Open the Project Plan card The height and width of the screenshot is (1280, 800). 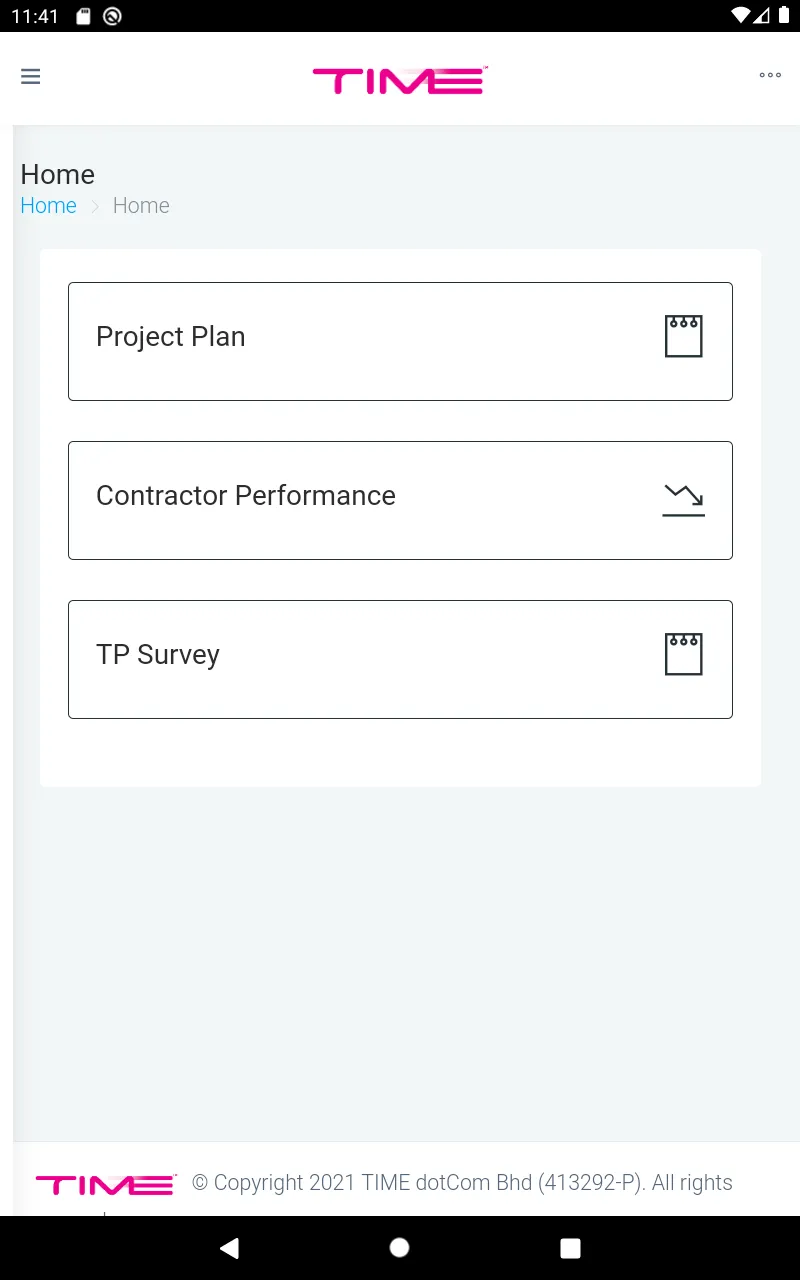coord(400,341)
